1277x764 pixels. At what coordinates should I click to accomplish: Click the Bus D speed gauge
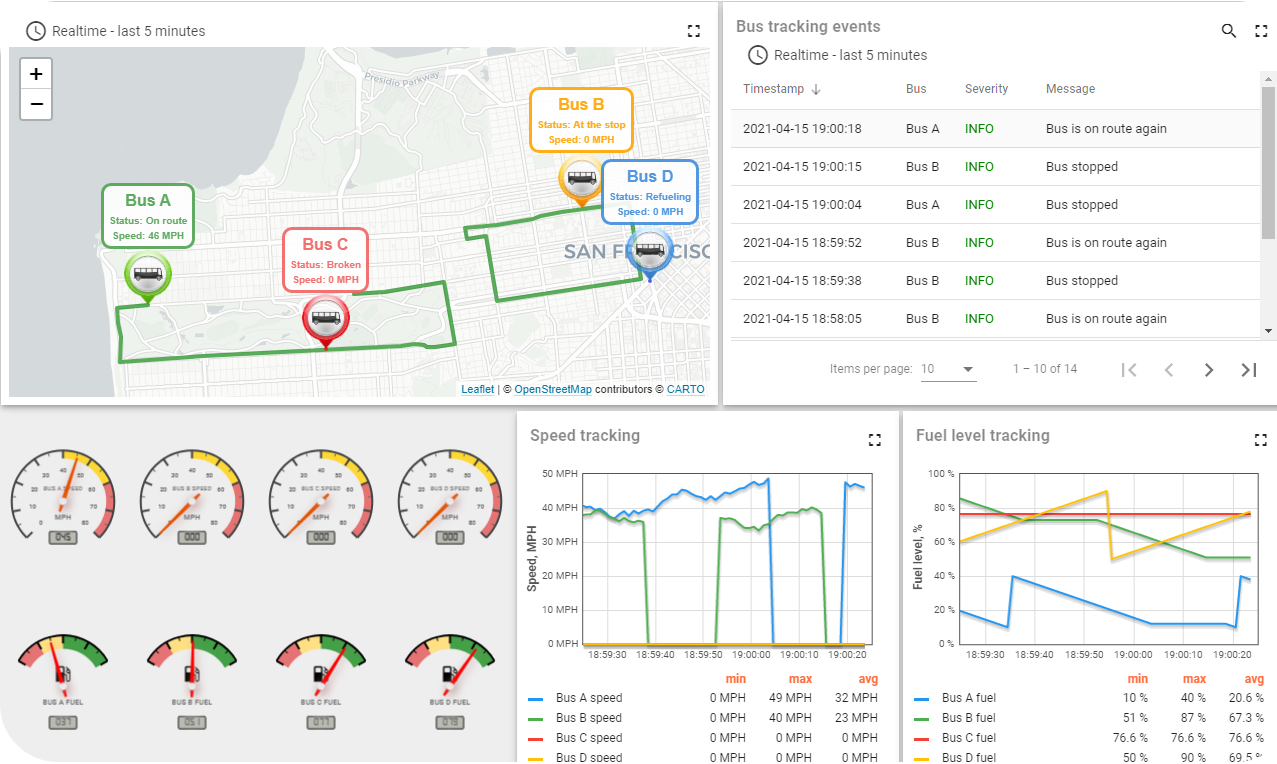[450, 497]
